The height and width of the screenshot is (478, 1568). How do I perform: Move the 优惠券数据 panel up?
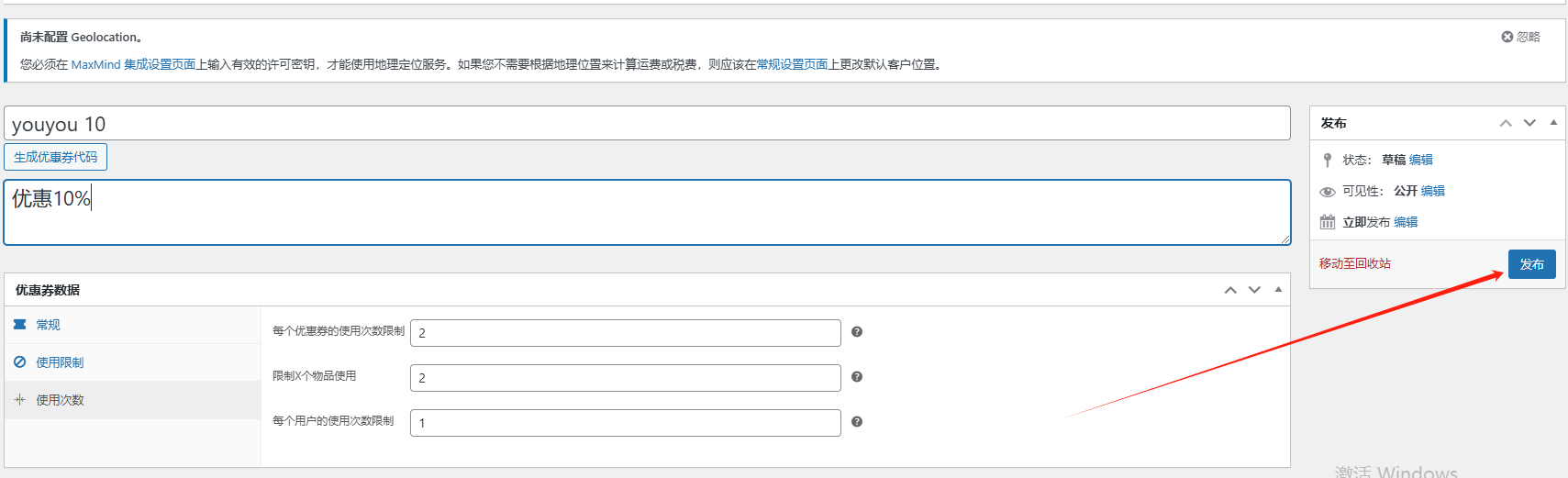(1230, 290)
